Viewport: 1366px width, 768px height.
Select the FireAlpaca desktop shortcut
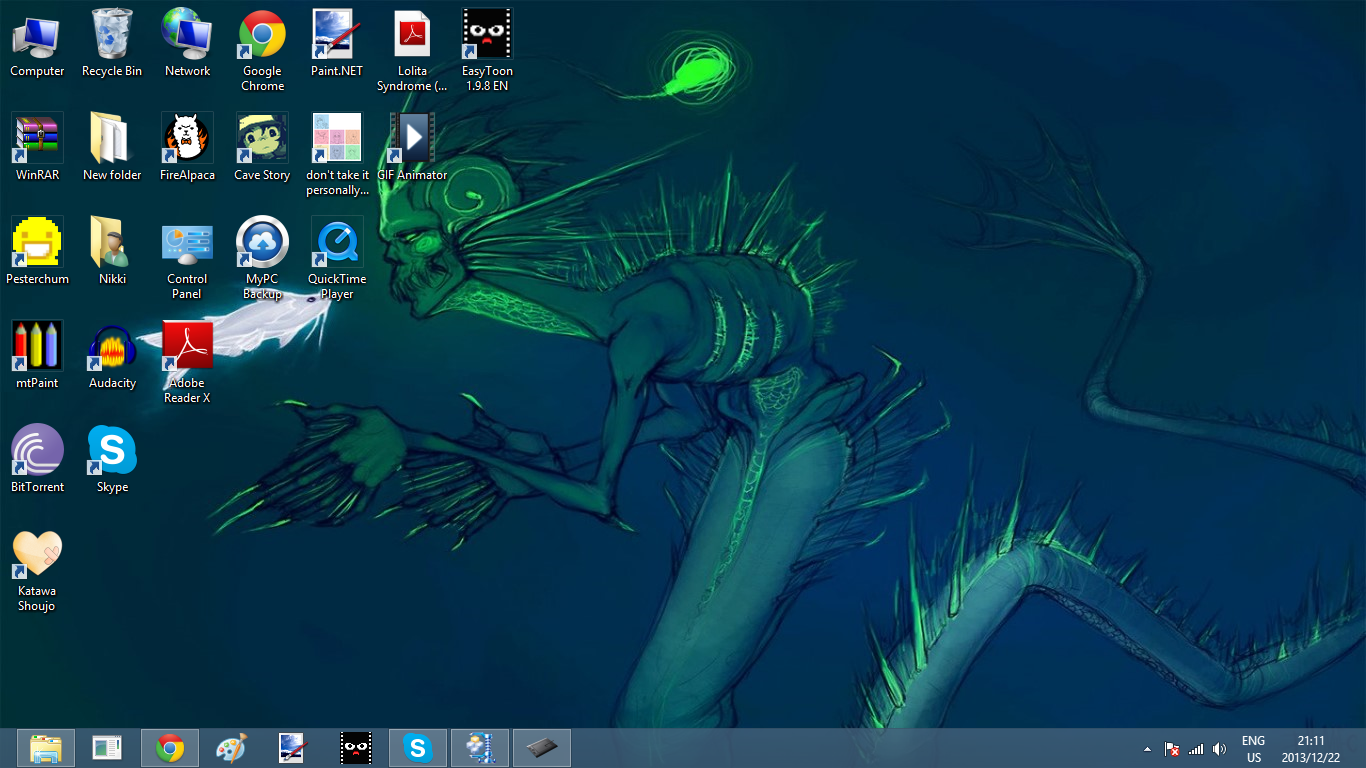click(187, 147)
